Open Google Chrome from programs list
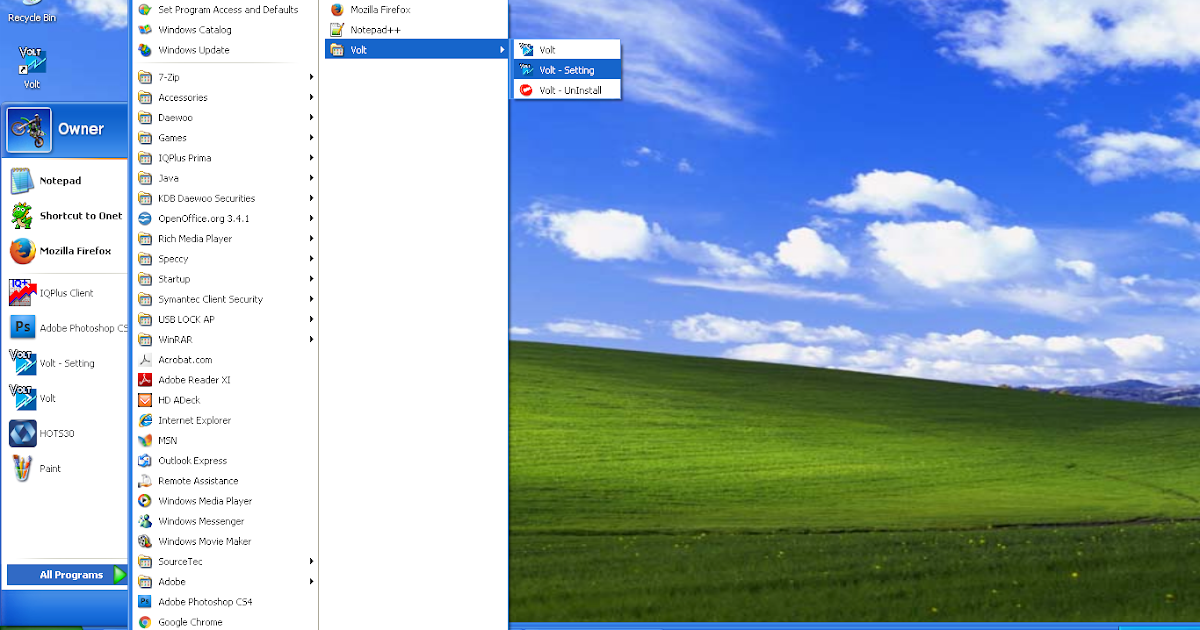The image size is (1200, 630). pos(225,622)
